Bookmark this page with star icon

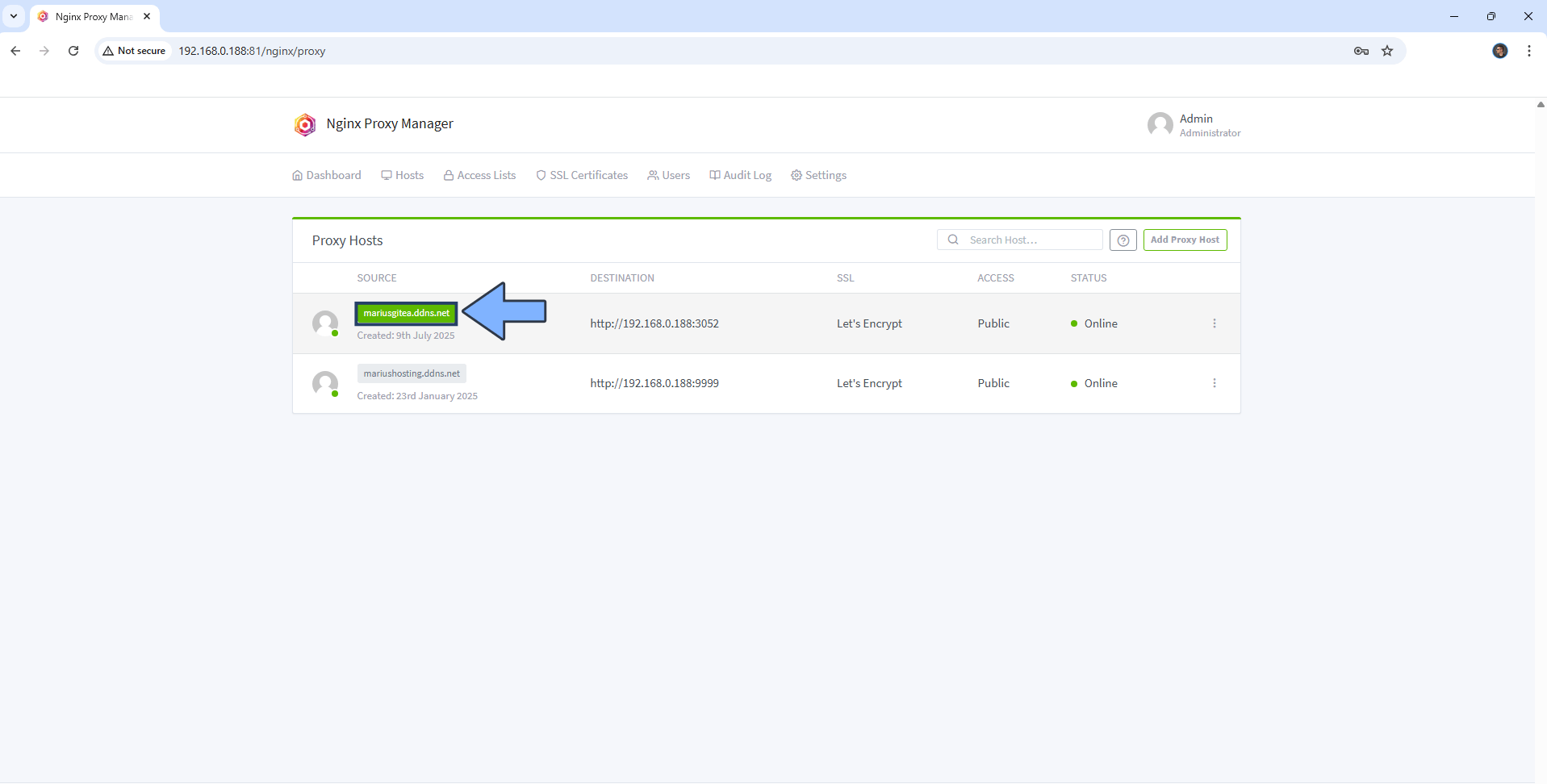coord(1387,51)
